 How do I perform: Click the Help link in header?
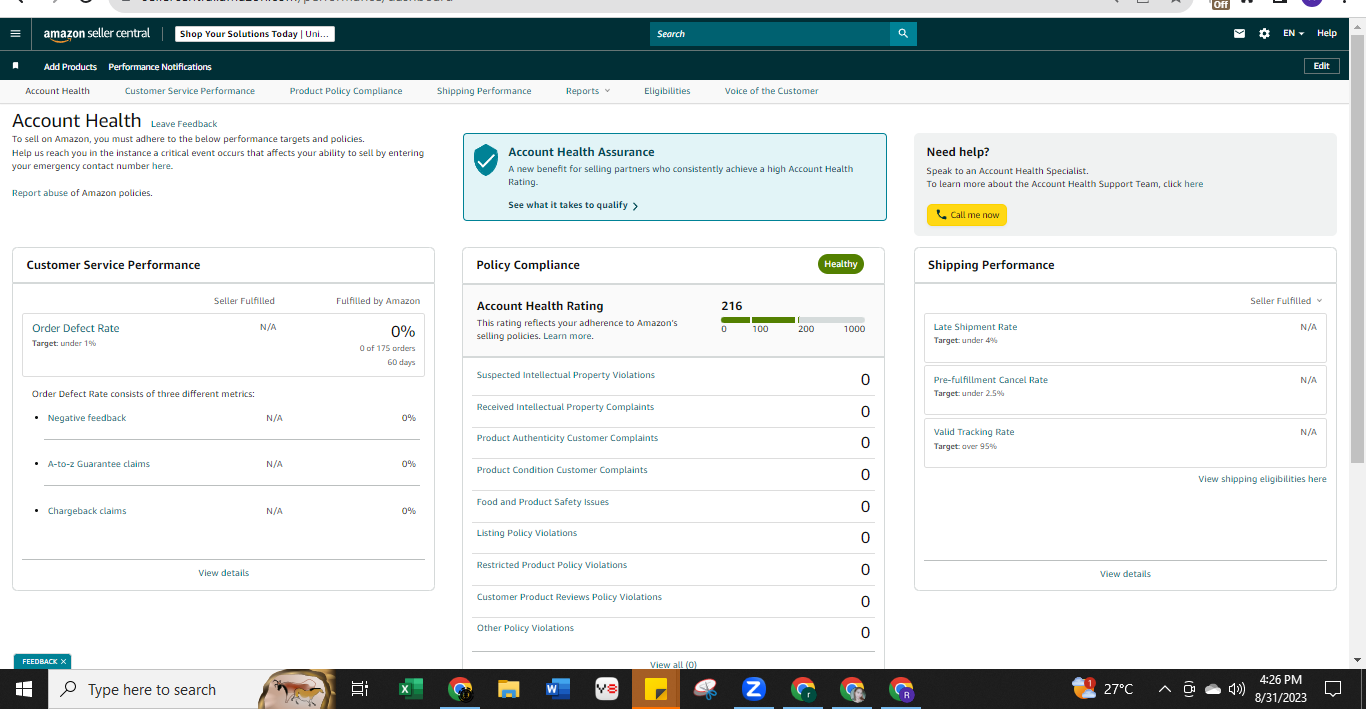coord(1327,34)
